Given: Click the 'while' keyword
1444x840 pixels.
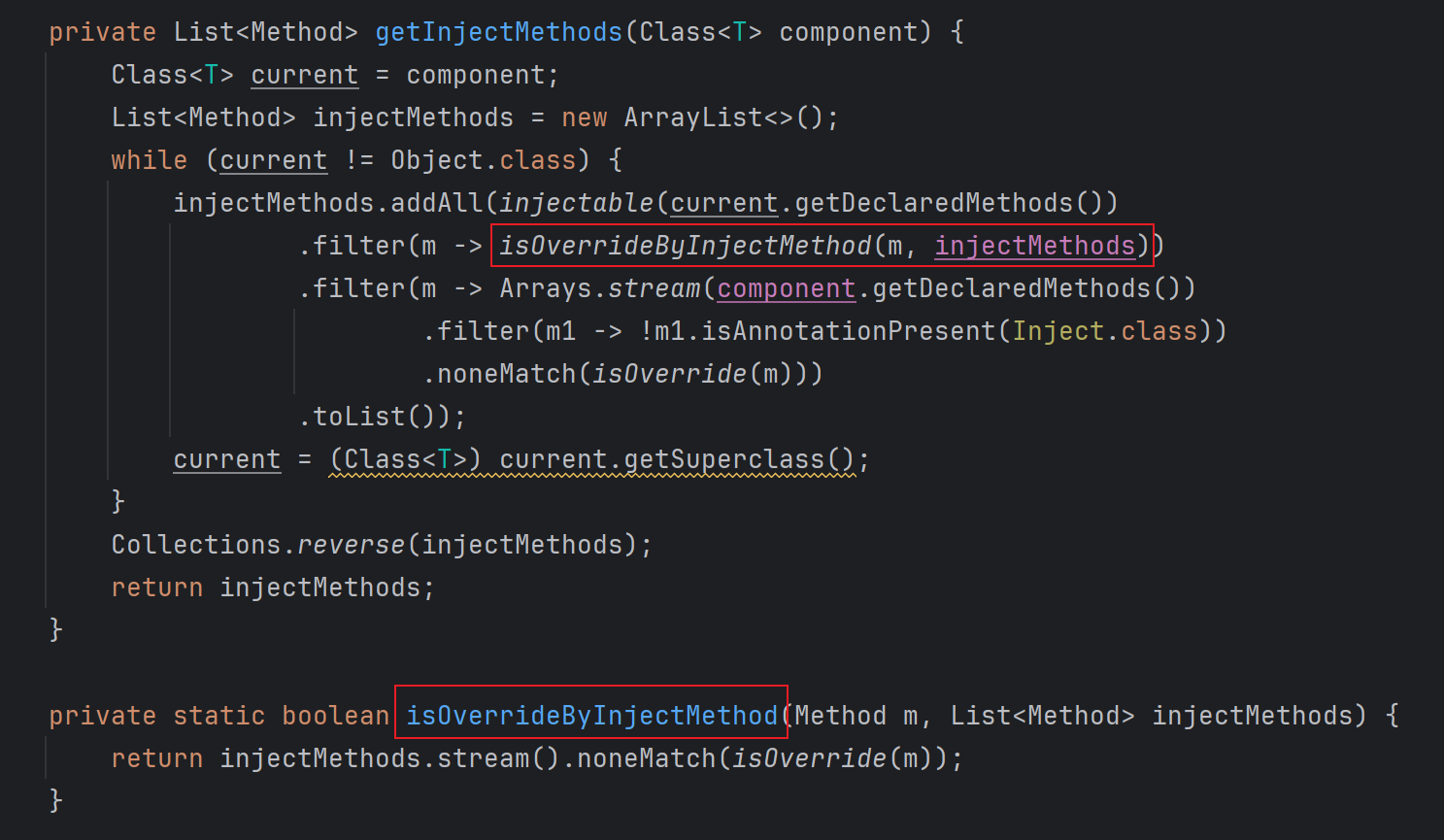Looking at the screenshot, I should 149,160.
